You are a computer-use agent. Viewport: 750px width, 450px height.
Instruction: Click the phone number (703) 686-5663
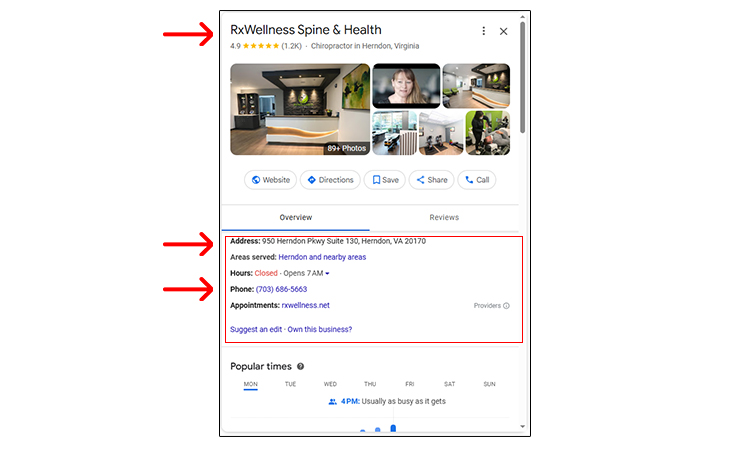(281, 289)
